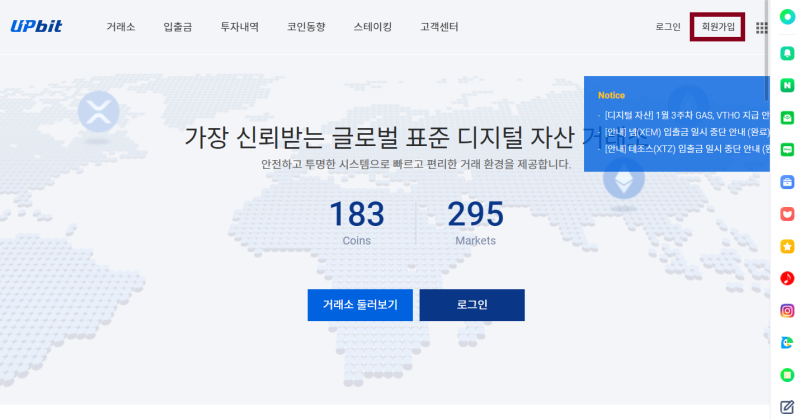This screenshot has width=800, height=419.
Task: Open the GAS, VTHO 지급 notice
Action: 687,115
